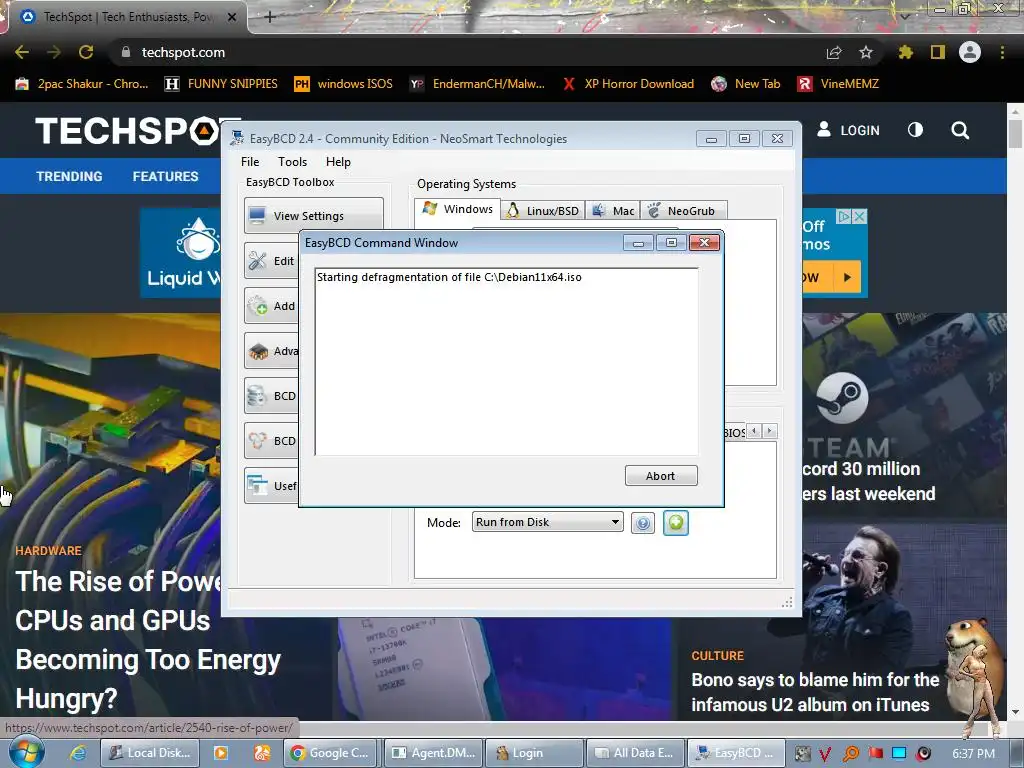Toggle the Chrome side panel icon
Image resolution: width=1024 pixels, height=768 pixels.
(938, 52)
